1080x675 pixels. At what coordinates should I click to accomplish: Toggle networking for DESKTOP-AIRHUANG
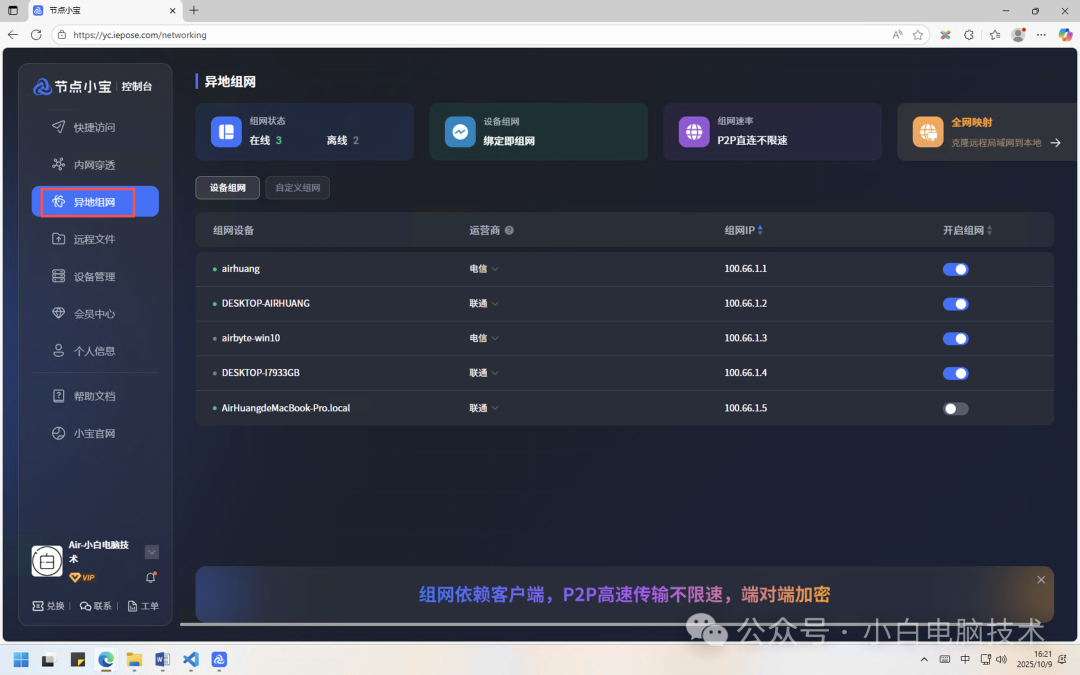[955, 304]
